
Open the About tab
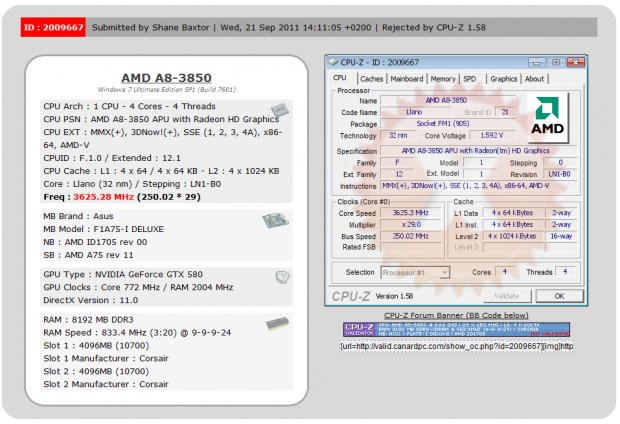(534, 79)
